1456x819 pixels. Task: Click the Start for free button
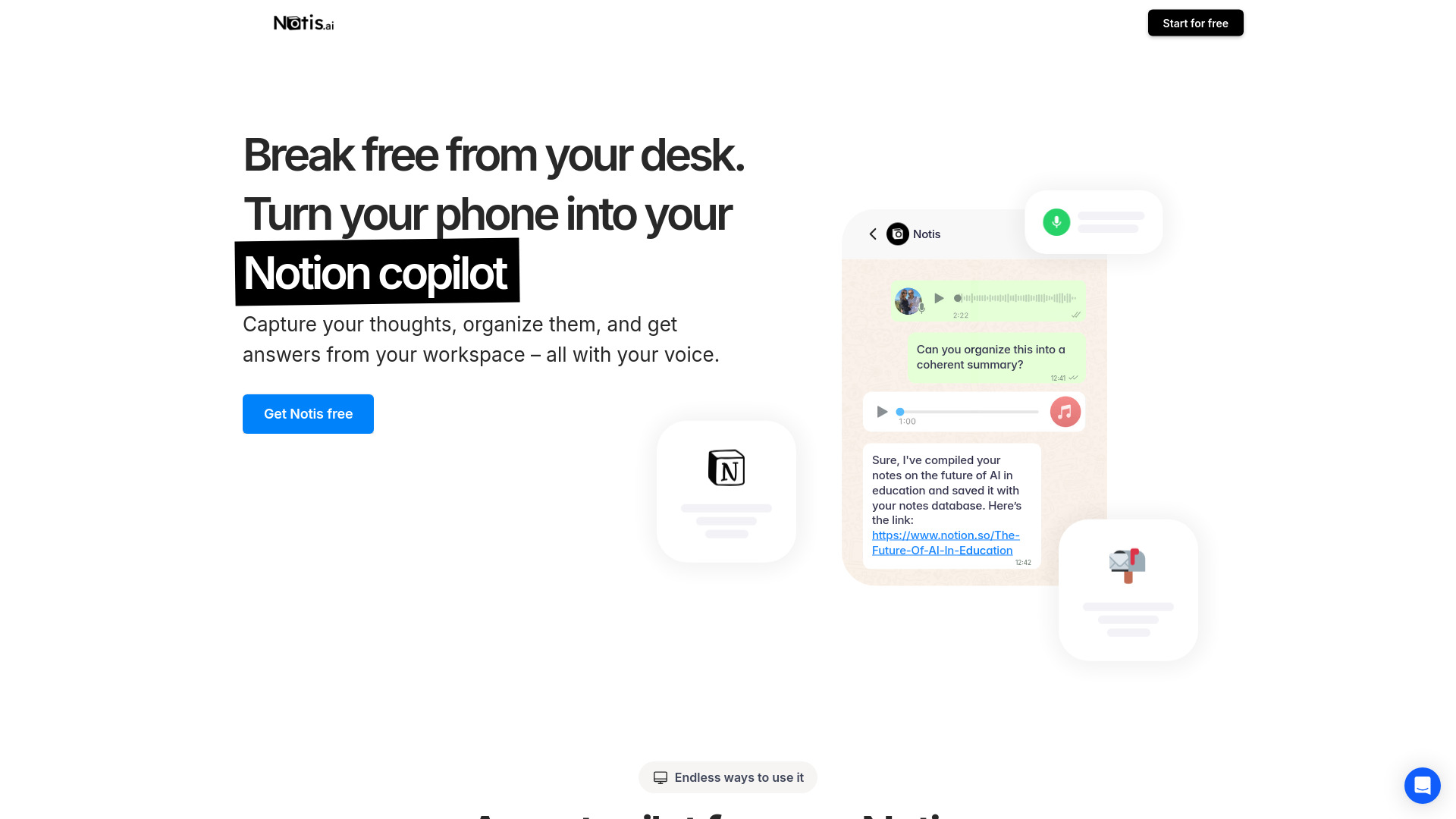(x=1195, y=23)
